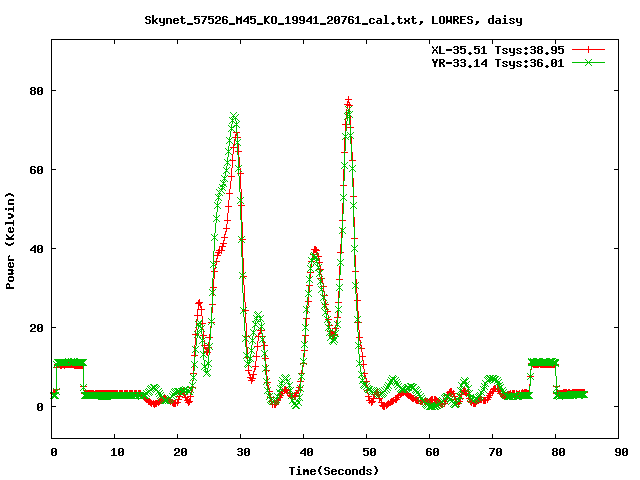Viewport: 640px width, 480px height.
Task: Click the Time(Seconds) x-axis label
Action: (333, 471)
